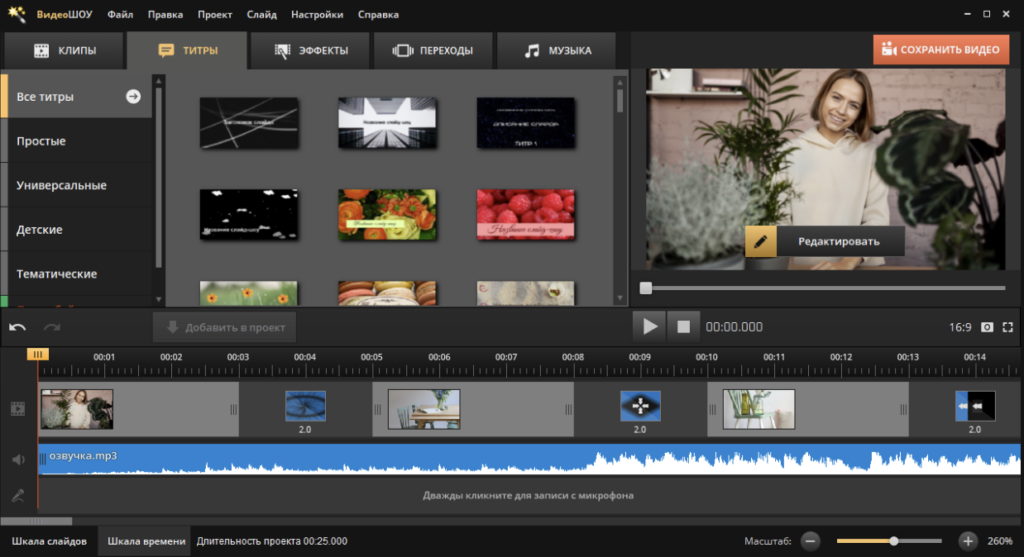Open fullscreen preview mode icon
This screenshot has height=557, width=1024.
coord(1008,327)
